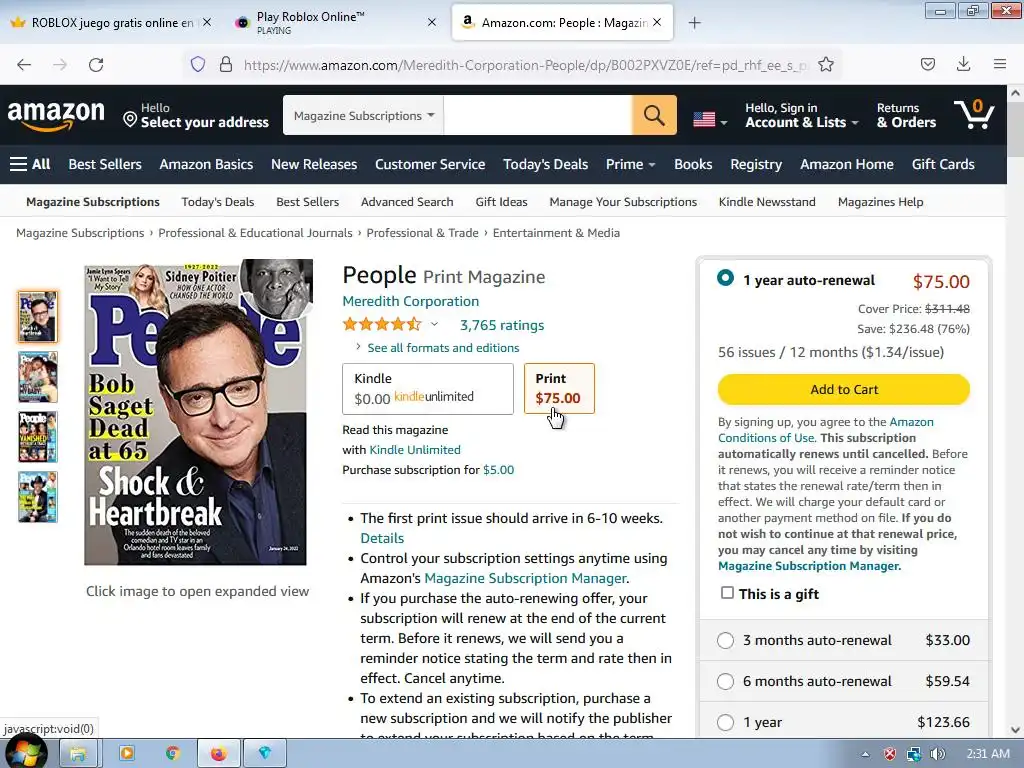Open Best Sellers in main nav
This screenshot has width=1024, height=768.
[x=105, y=164]
